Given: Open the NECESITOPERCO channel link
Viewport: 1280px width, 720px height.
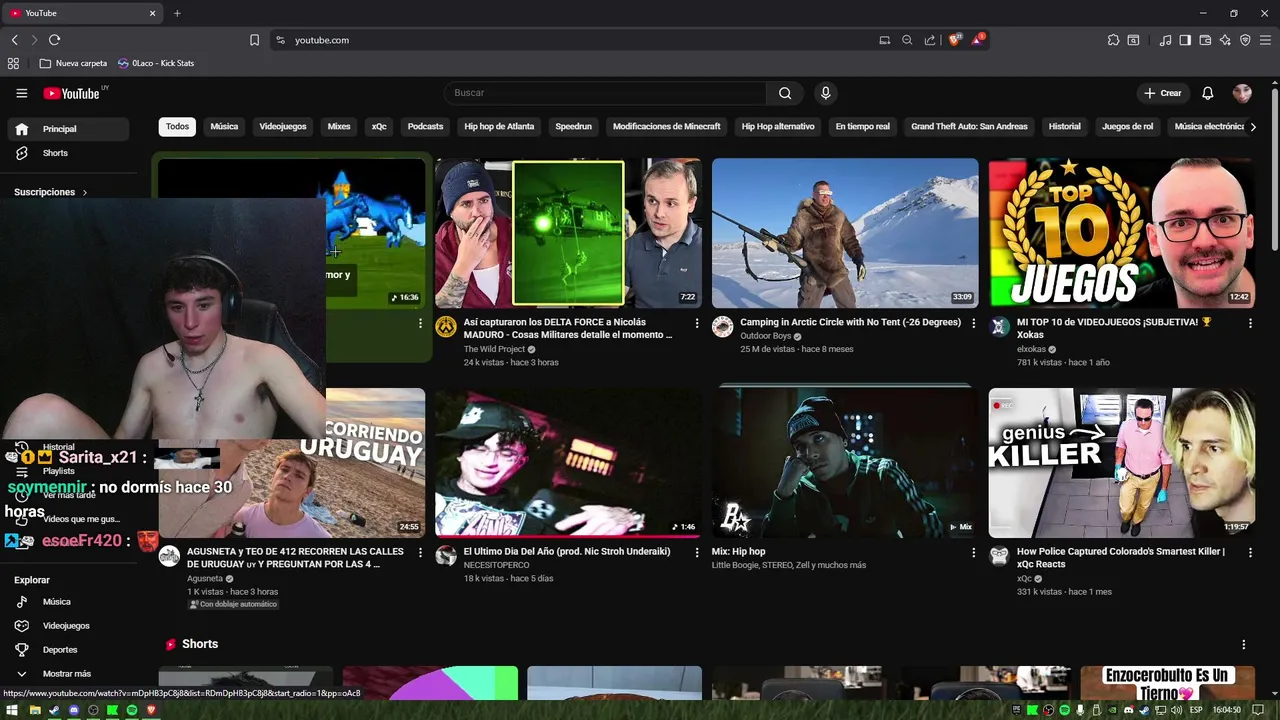Looking at the screenshot, I should (x=496, y=565).
